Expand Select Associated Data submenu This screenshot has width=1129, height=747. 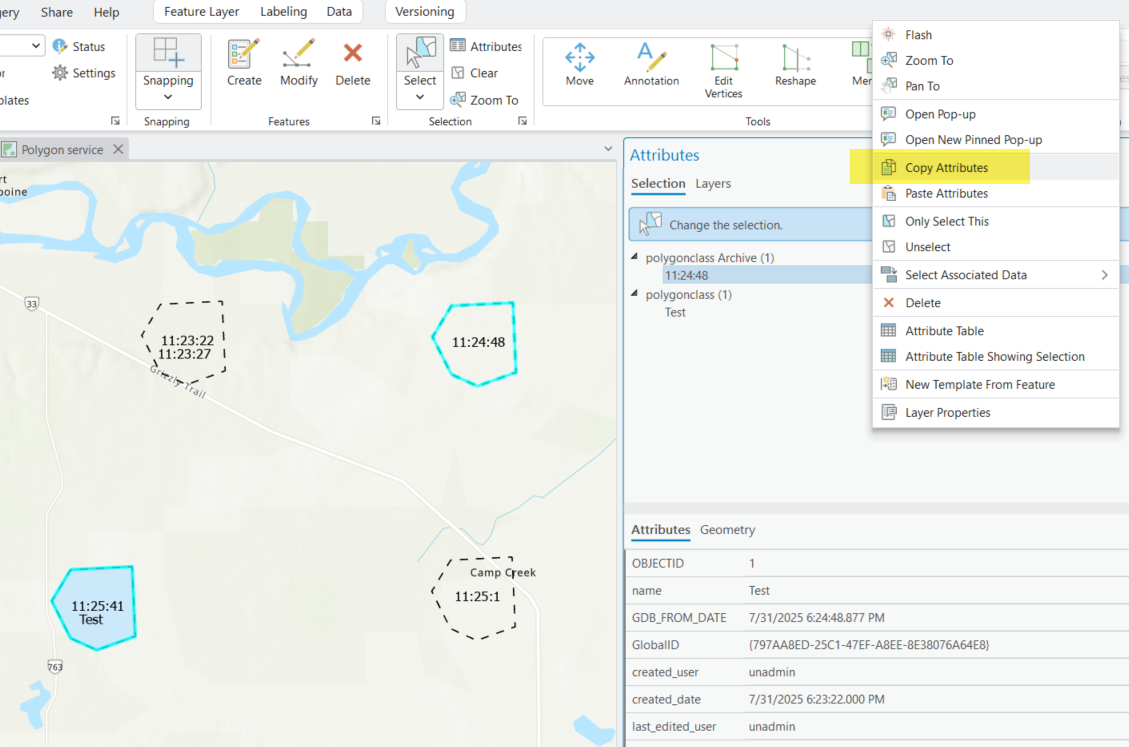(x=996, y=274)
